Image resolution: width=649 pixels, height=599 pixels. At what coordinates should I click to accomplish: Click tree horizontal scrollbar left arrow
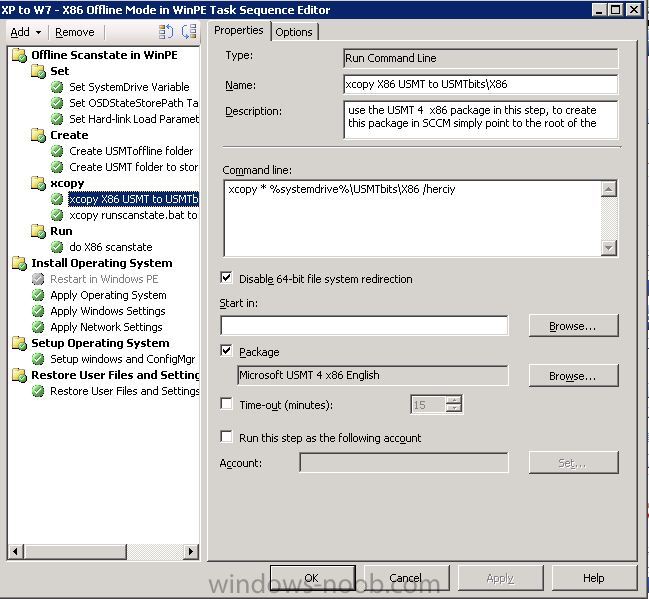[16, 551]
